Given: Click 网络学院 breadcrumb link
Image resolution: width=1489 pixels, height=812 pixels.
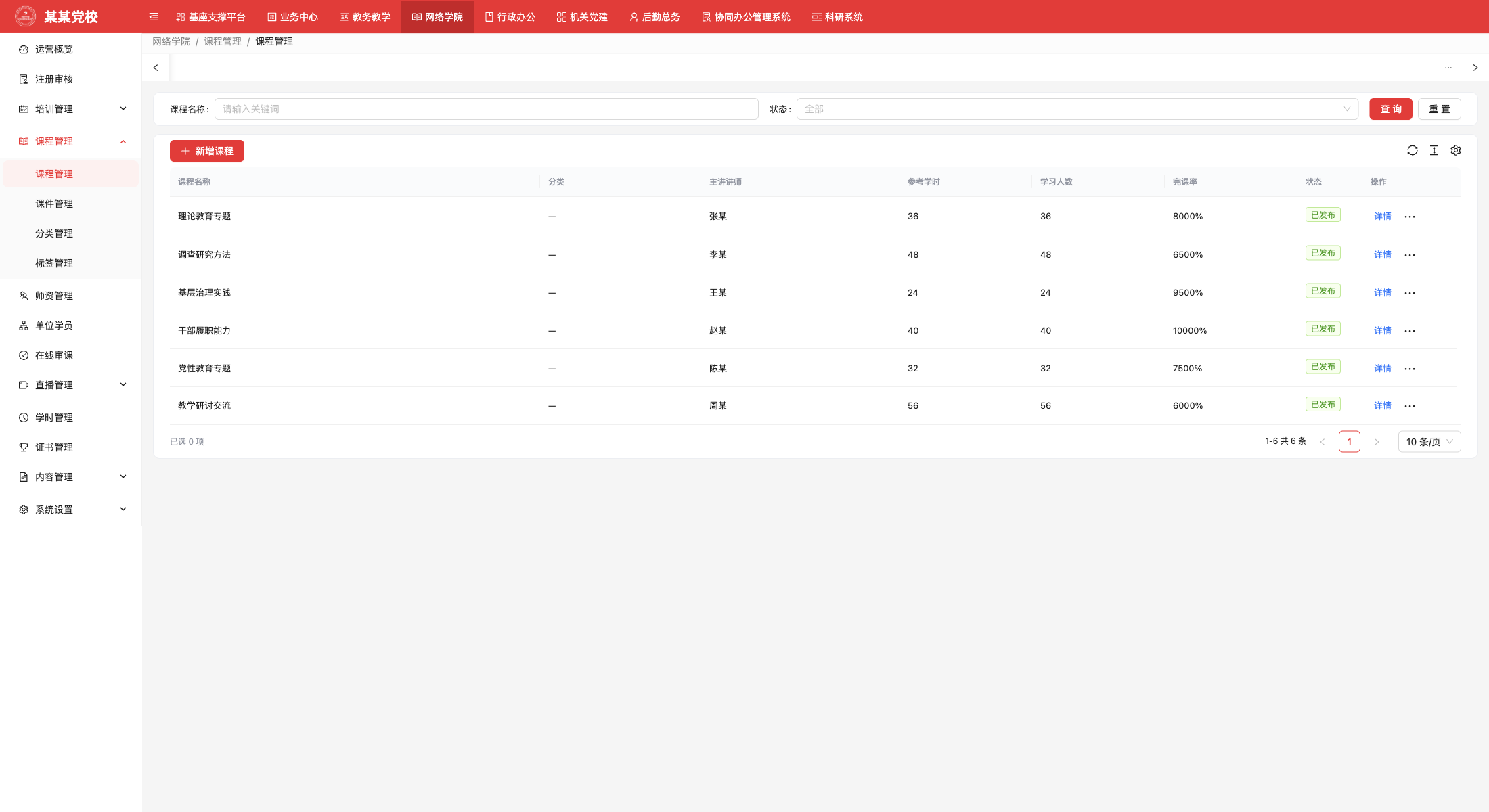Looking at the screenshot, I should pos(171,41).
